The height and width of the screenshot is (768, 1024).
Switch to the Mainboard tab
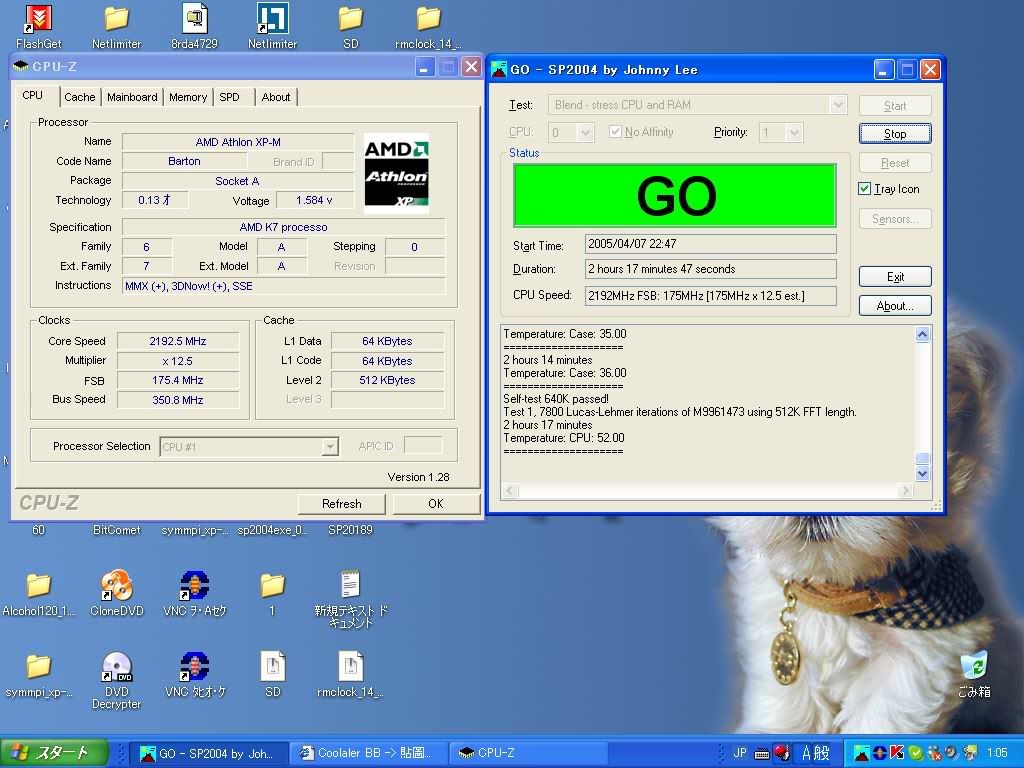(x=132, y=97)
